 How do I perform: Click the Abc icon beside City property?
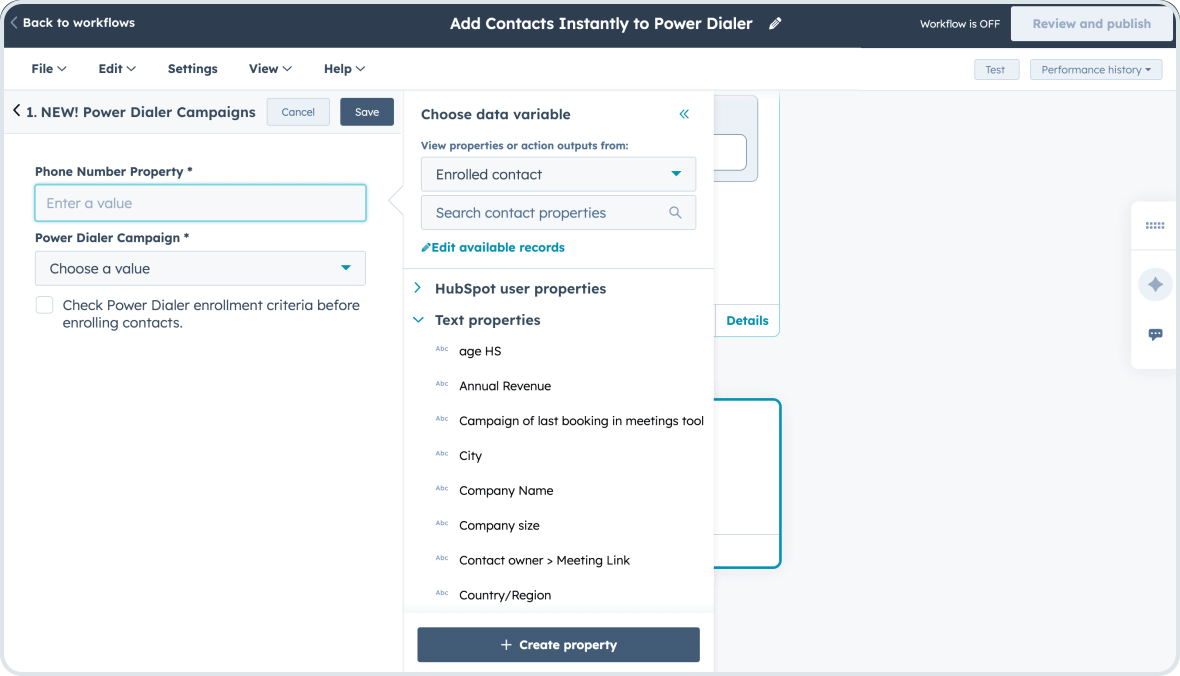(442, 455)
